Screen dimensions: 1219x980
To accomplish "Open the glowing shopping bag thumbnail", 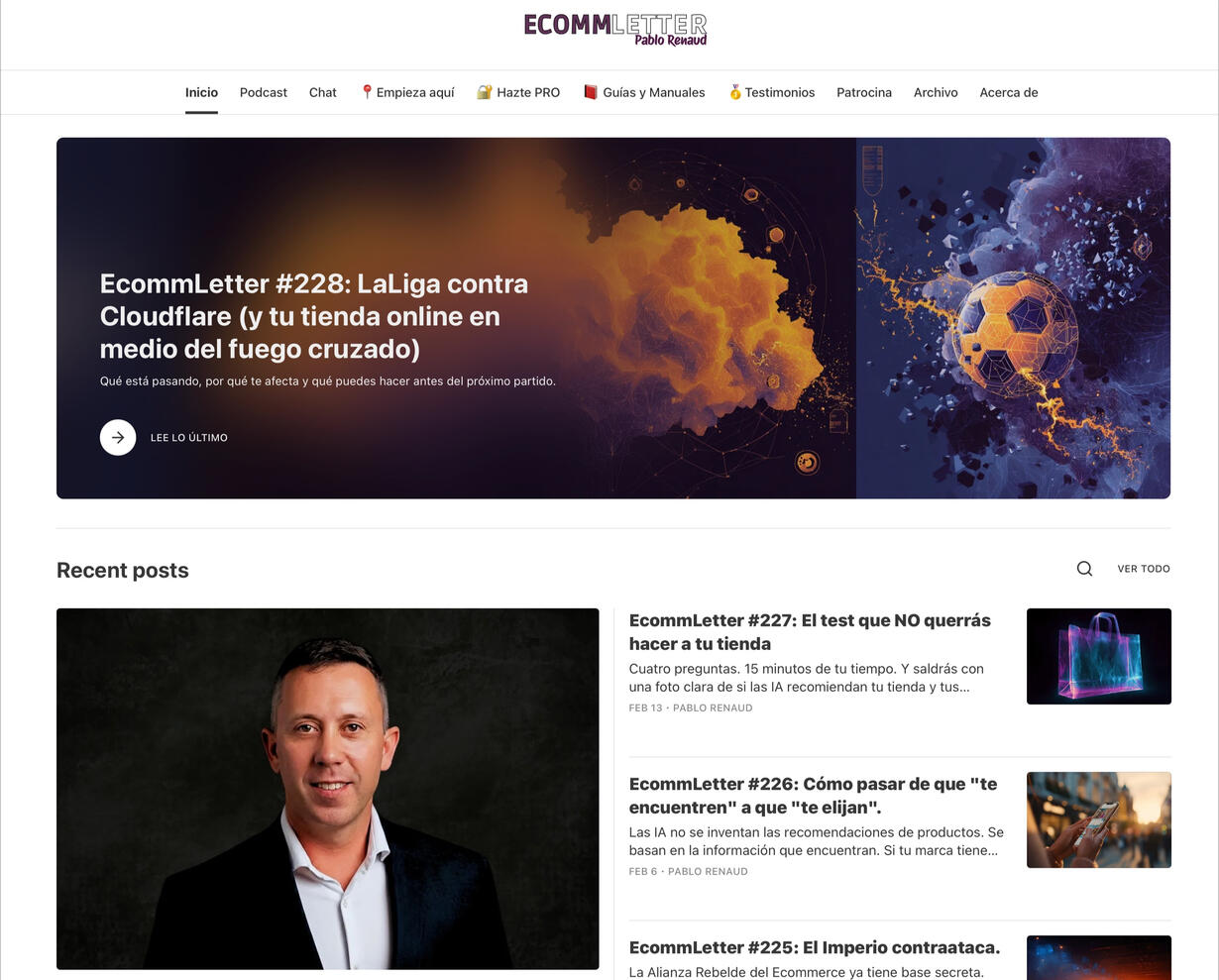I will click(1099, 657).
